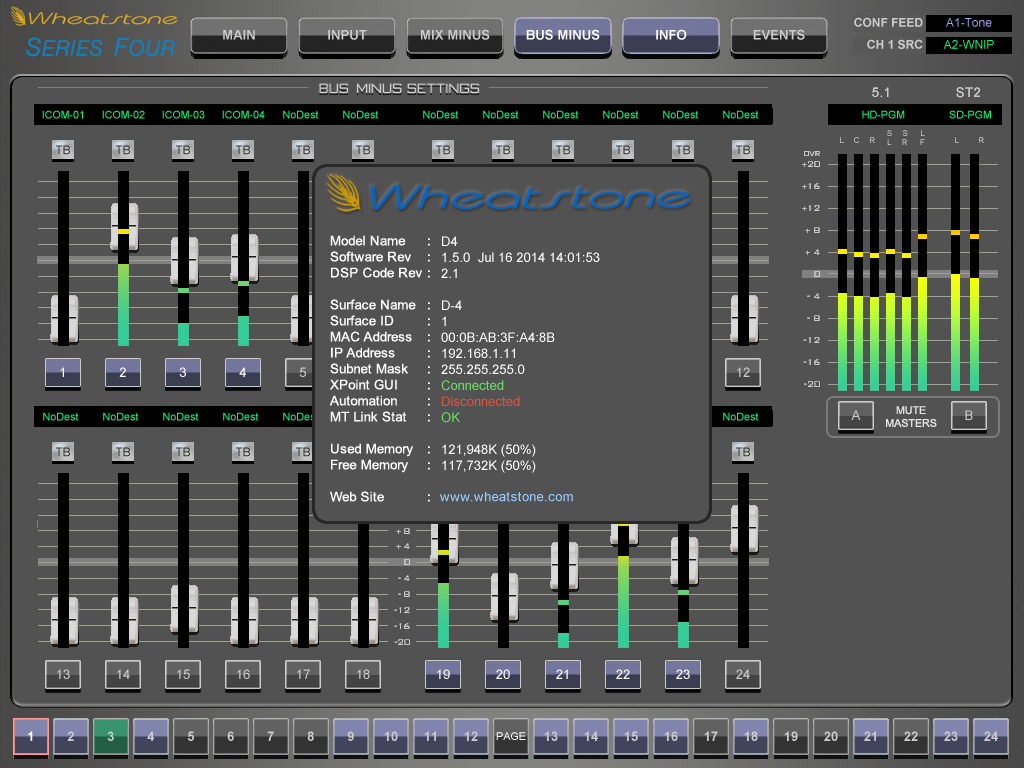
Task: Toggle TB button above top-row fader 12
Action: [x=743, y=150]
